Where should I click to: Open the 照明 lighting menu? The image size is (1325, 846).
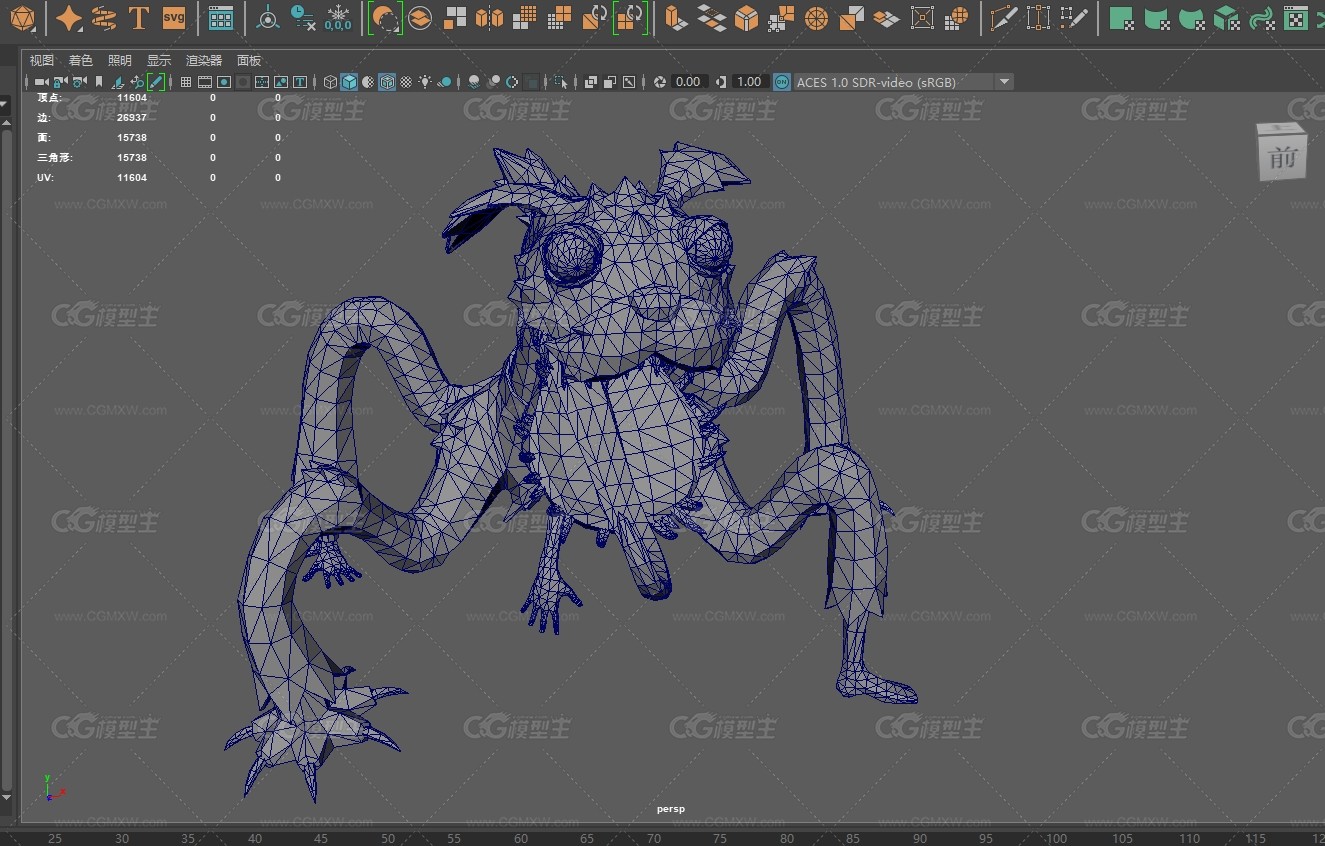pyautogui.click(x=119, y=61)
